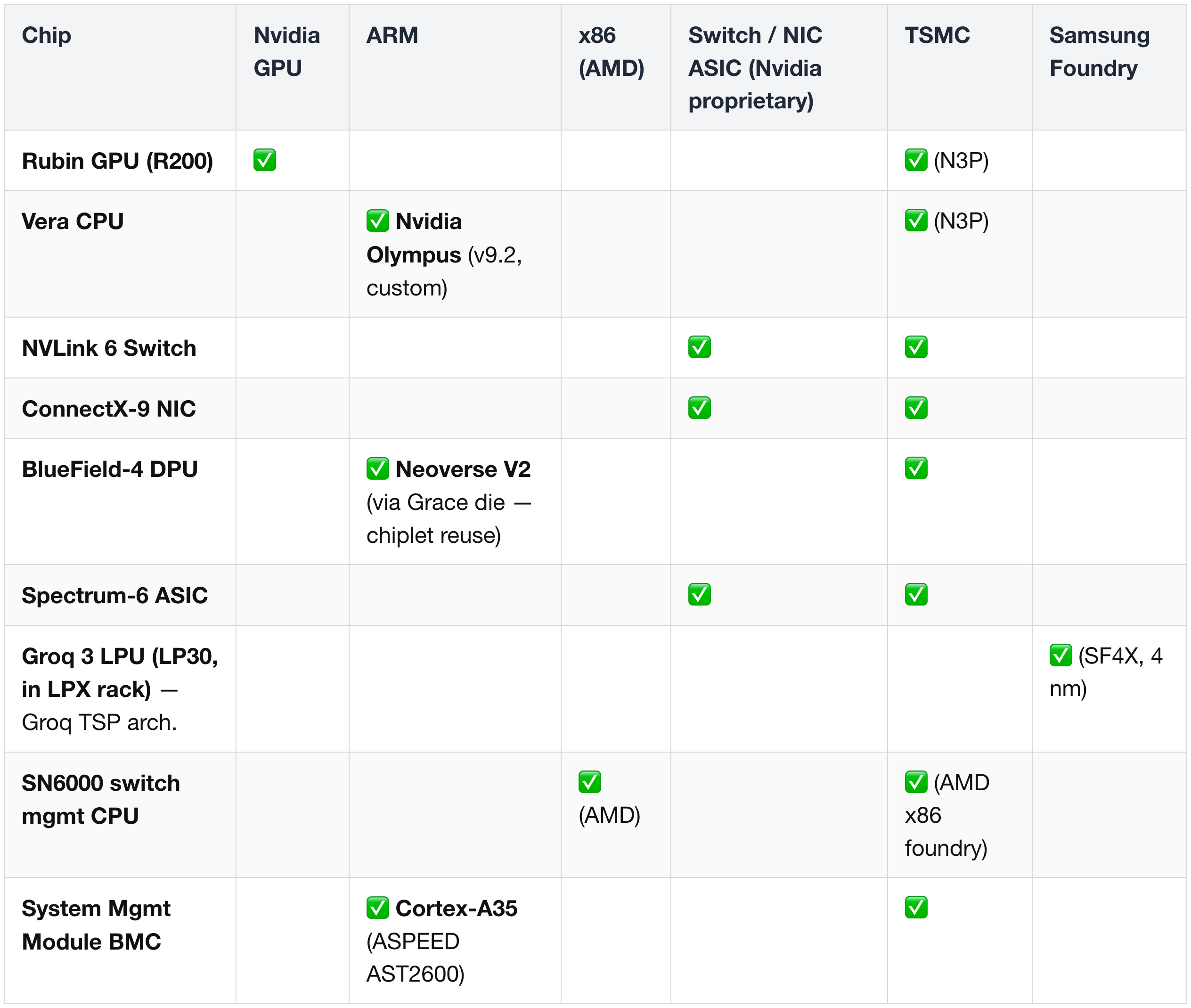The height and width of the screenshot is (1008, 1191).
Task: Click the TSMC column header
Action: click(x=937, y=35)
